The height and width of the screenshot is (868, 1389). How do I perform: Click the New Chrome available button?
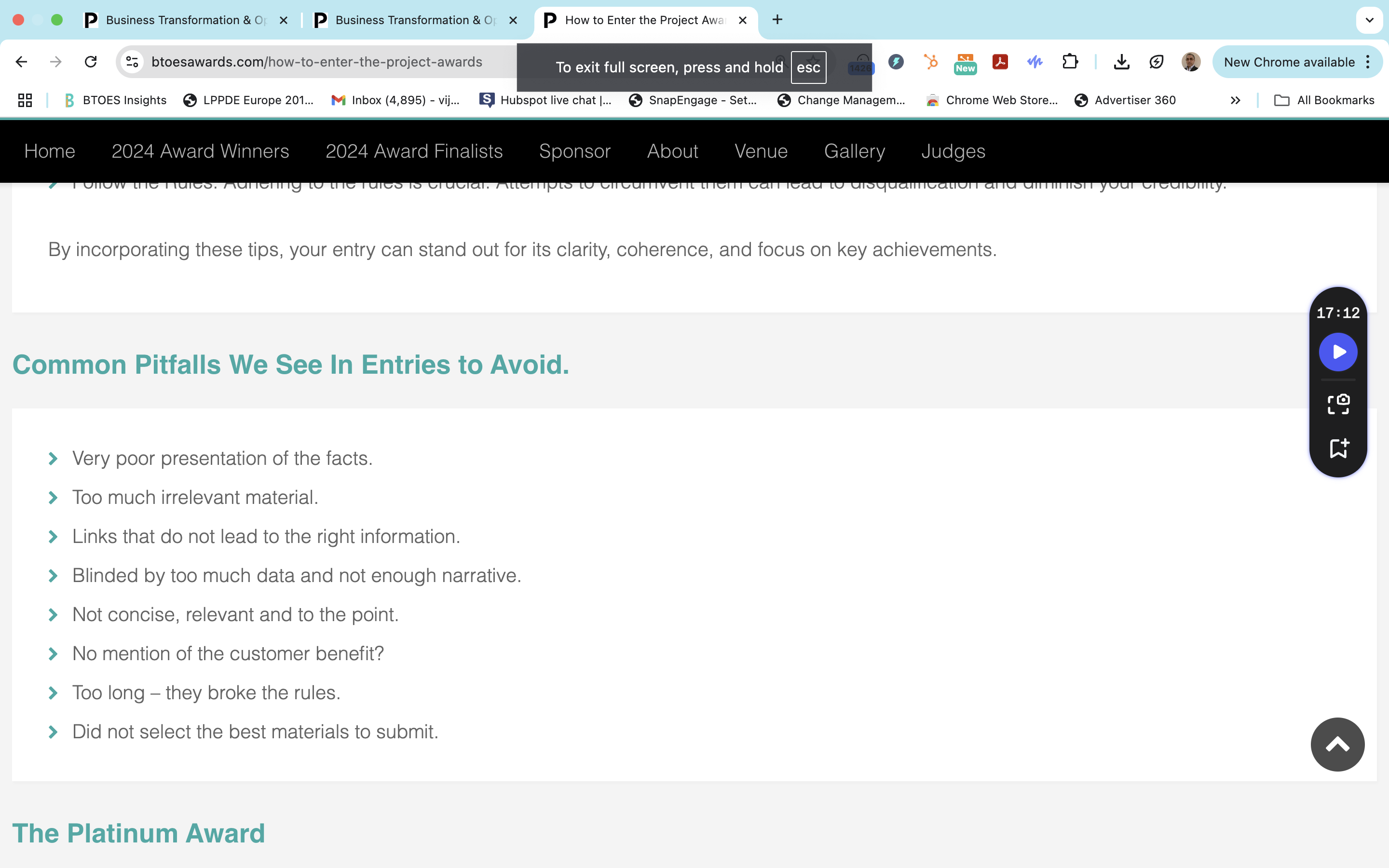coord(1289,62)
